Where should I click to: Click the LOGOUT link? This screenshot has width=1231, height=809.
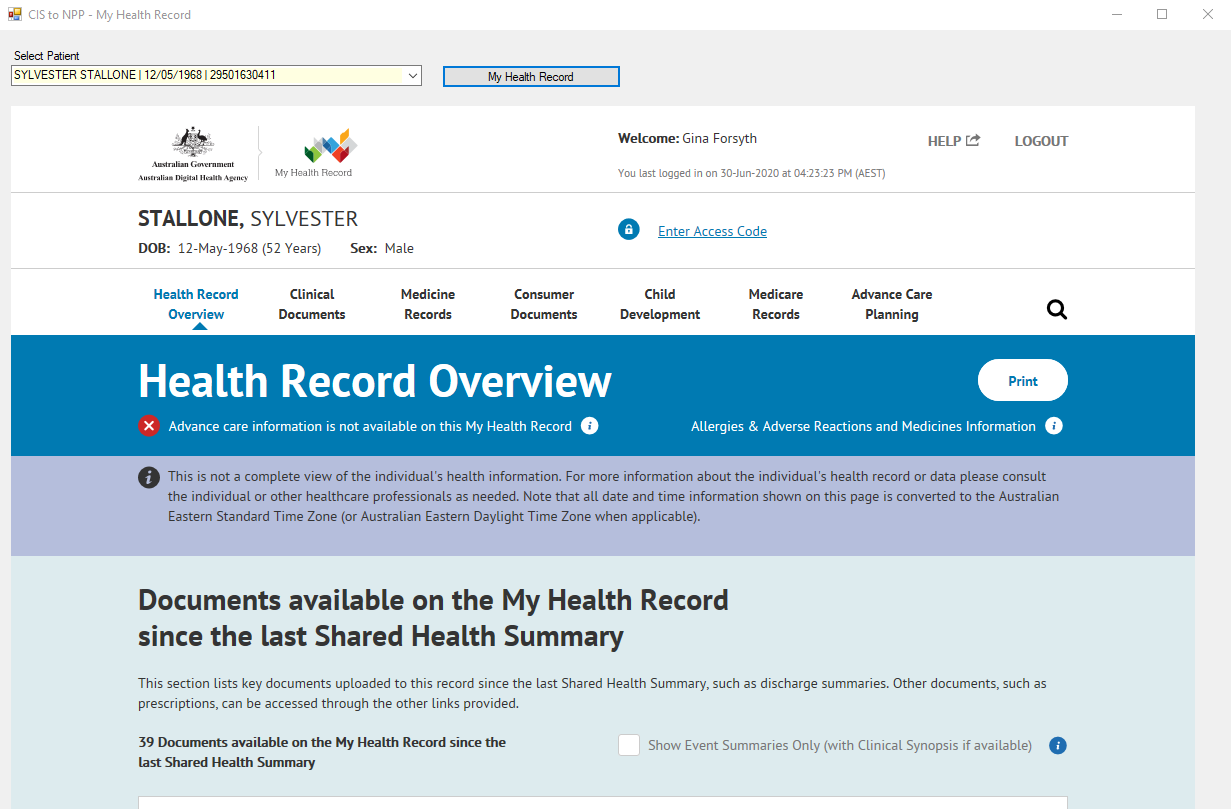pos(1041,141)
